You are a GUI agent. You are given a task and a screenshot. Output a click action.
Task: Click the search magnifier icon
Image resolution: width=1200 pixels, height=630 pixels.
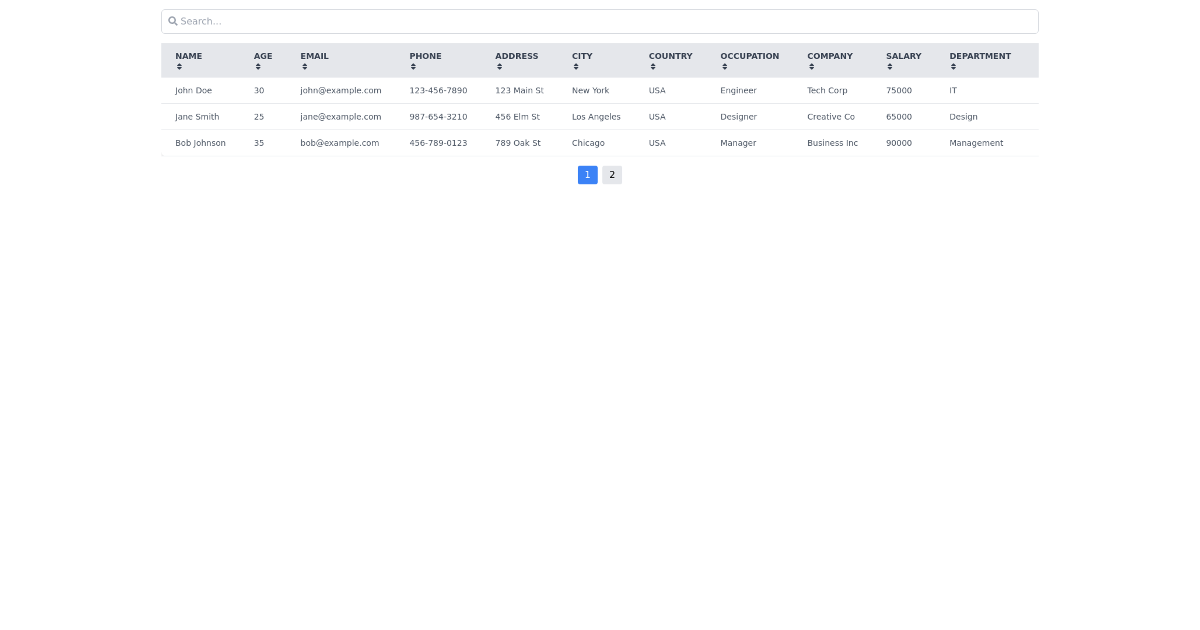pyautogui.click(x=172, y=21)
